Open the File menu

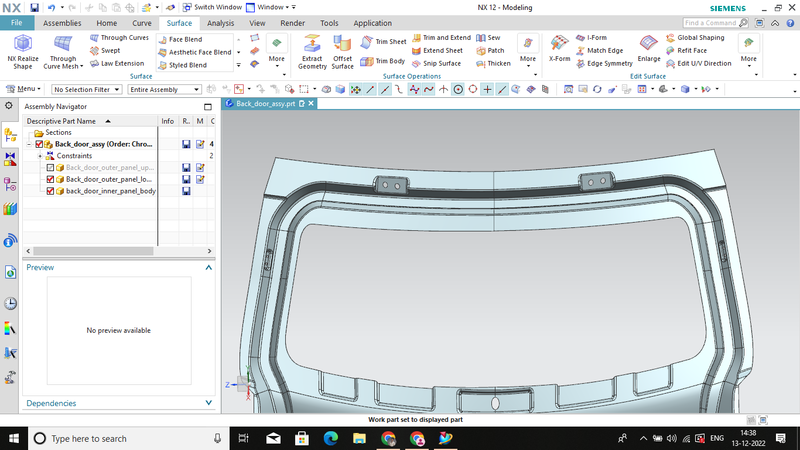17,23
